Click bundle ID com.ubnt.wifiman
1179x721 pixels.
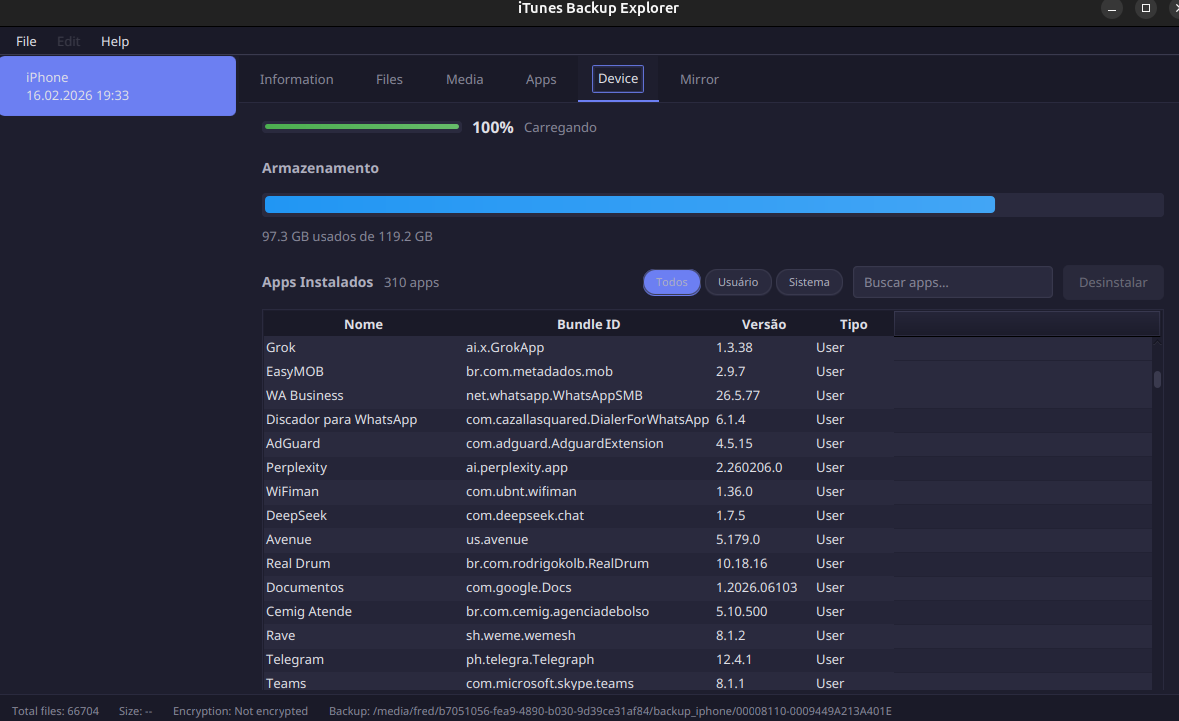pyautogui.click(x=521, y=492)
